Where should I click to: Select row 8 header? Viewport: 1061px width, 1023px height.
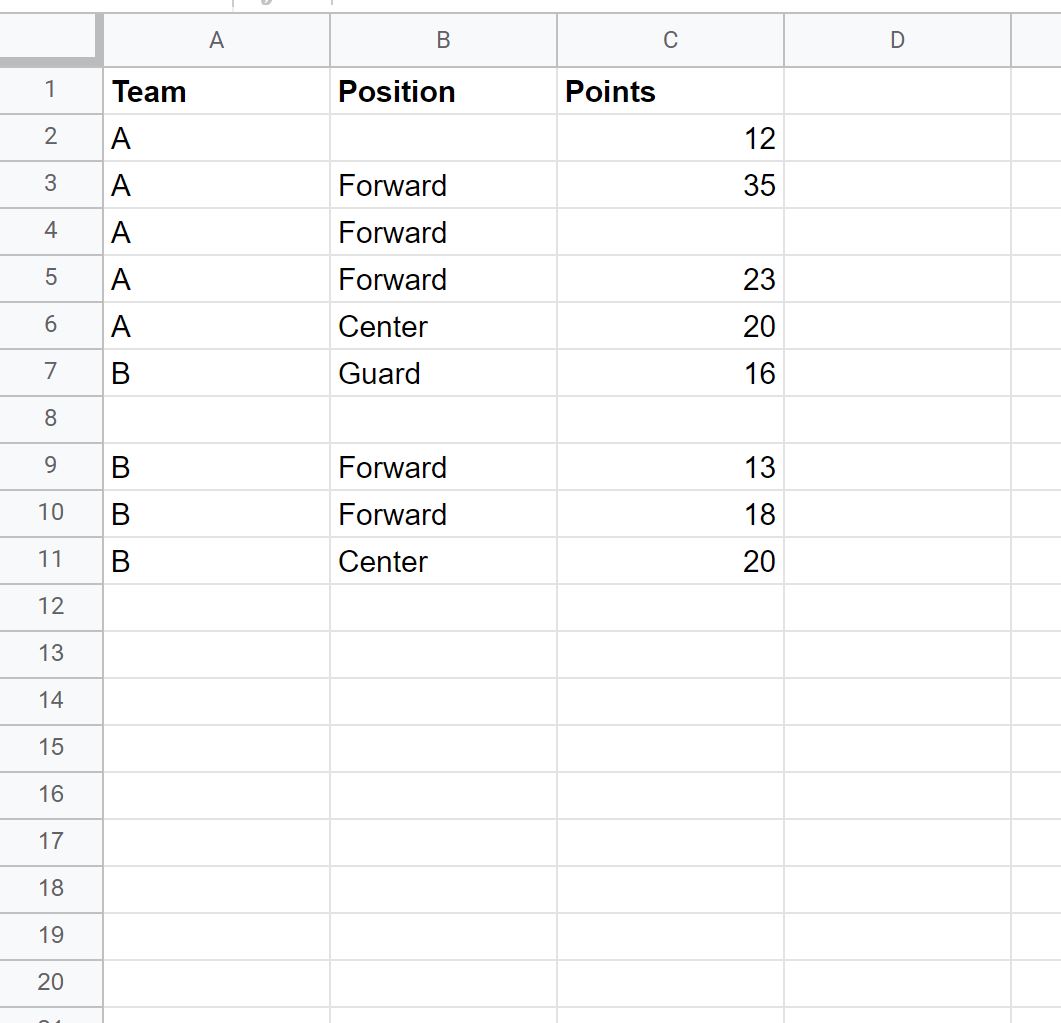[51, 419]
